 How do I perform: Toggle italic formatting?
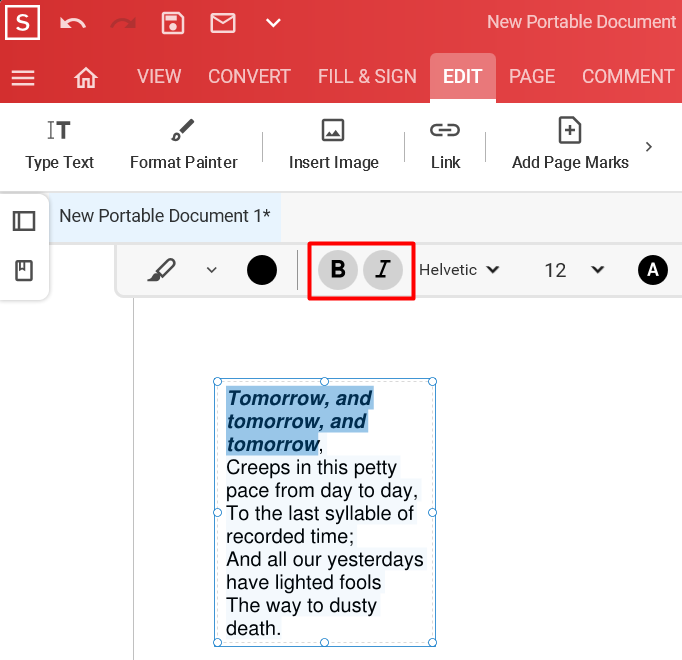(383, 270)
